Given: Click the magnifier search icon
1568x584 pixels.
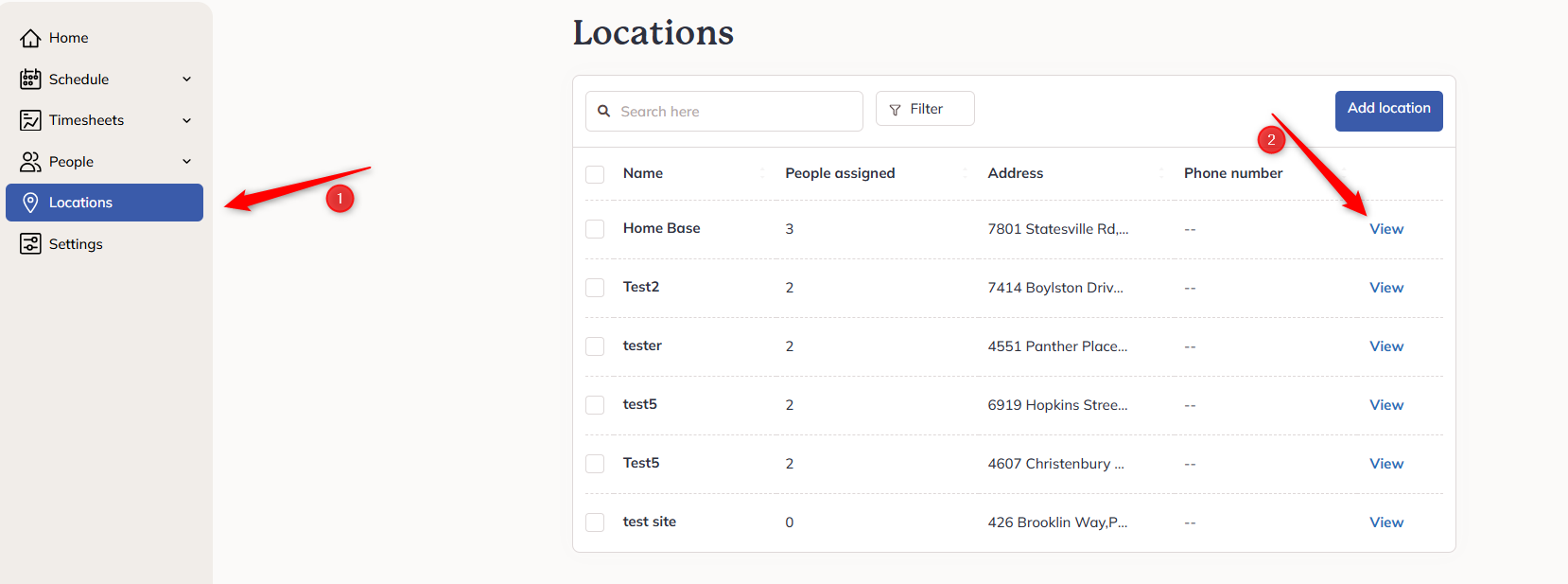Looking at the screenshot, I should [x=604, y=111].
